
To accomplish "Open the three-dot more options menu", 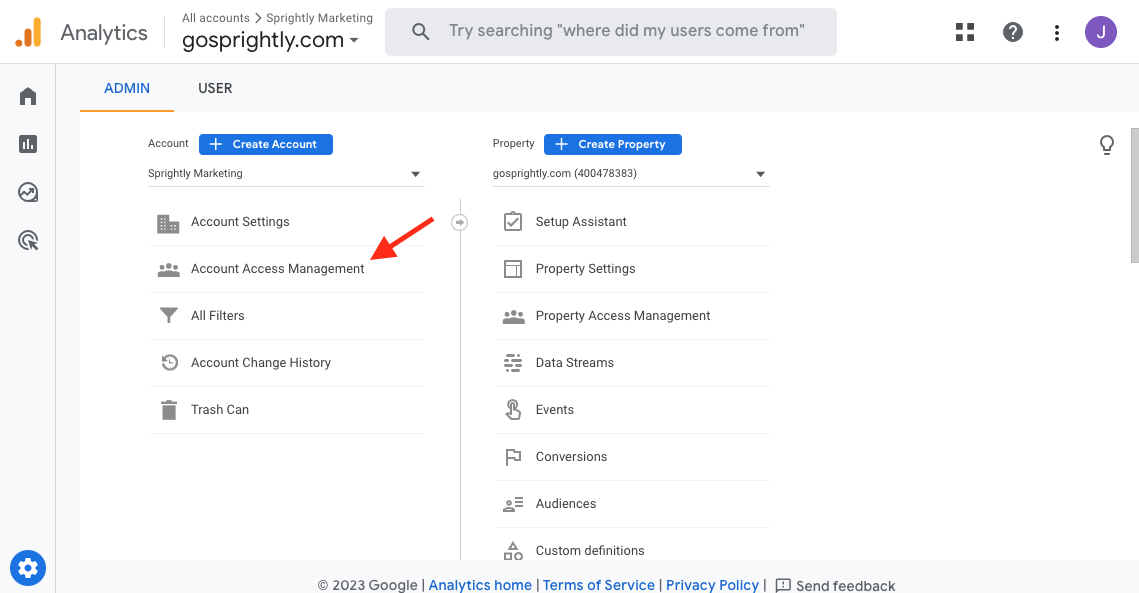I will [x=1056, y=32].
